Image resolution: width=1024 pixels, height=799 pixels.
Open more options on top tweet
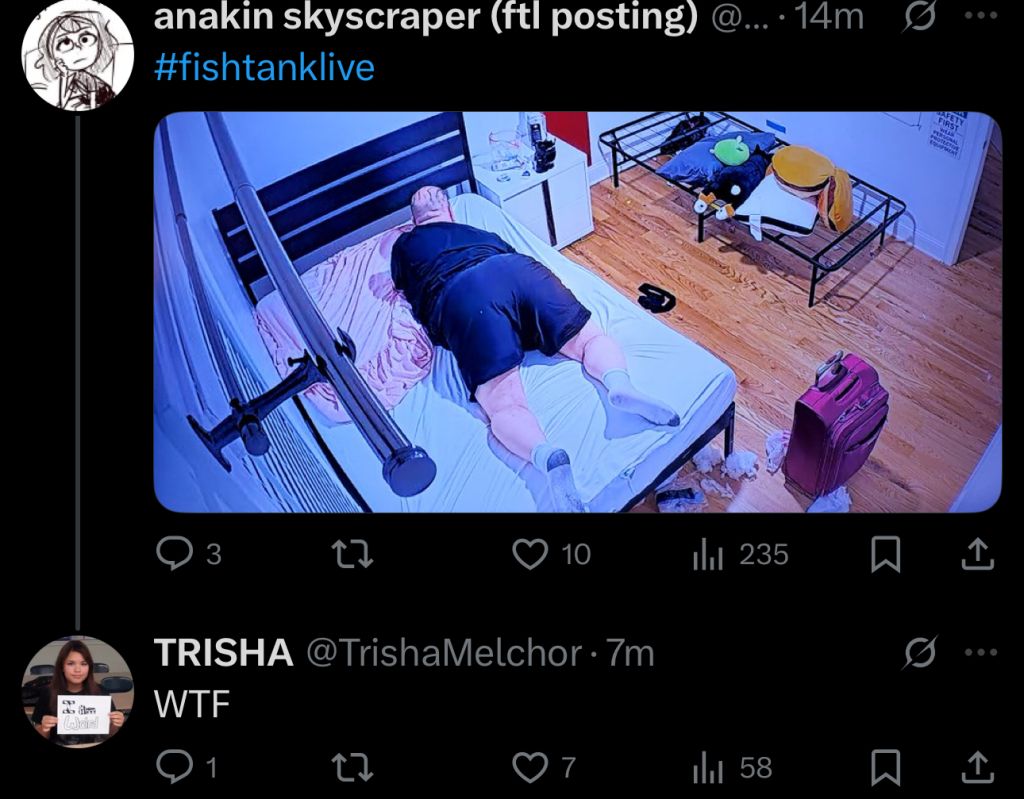[x=980, y=16]
